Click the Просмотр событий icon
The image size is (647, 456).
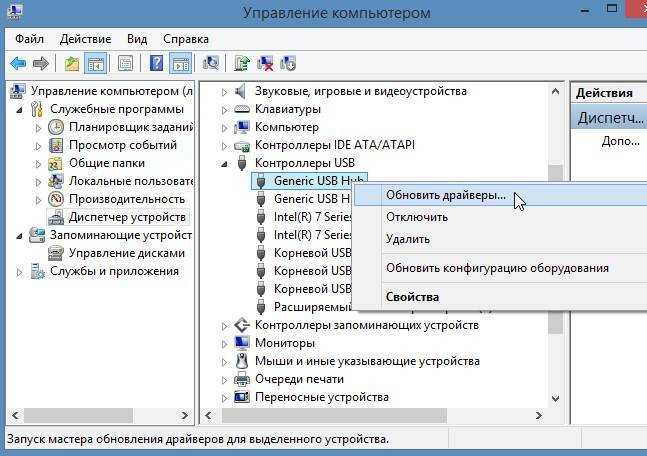56,145
